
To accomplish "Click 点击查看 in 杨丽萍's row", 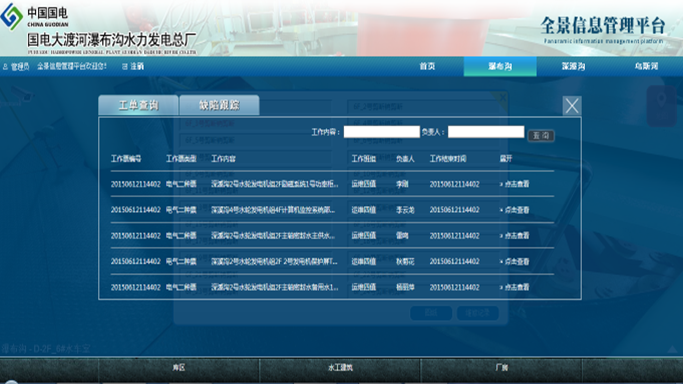I will click(514, 287).
